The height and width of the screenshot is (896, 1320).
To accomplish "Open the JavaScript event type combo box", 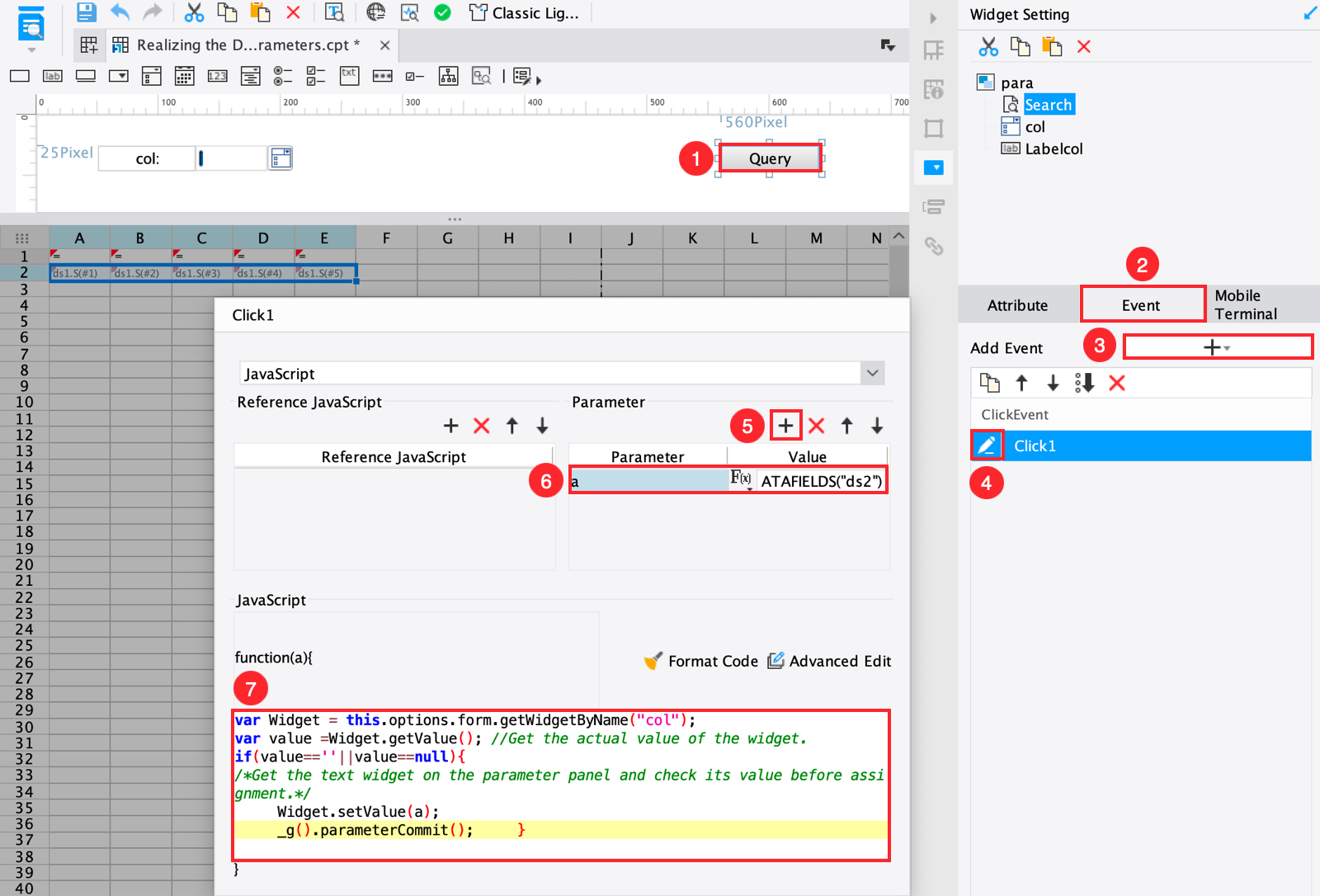I will pyautogui.click(x=562, y=373).
